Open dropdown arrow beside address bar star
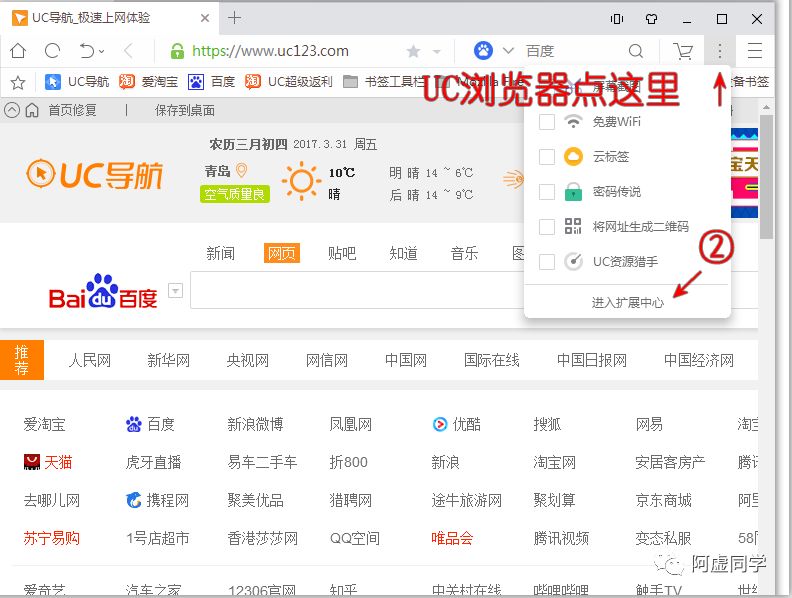Screen dimensions: 792x598 click(x=437, y=51)
